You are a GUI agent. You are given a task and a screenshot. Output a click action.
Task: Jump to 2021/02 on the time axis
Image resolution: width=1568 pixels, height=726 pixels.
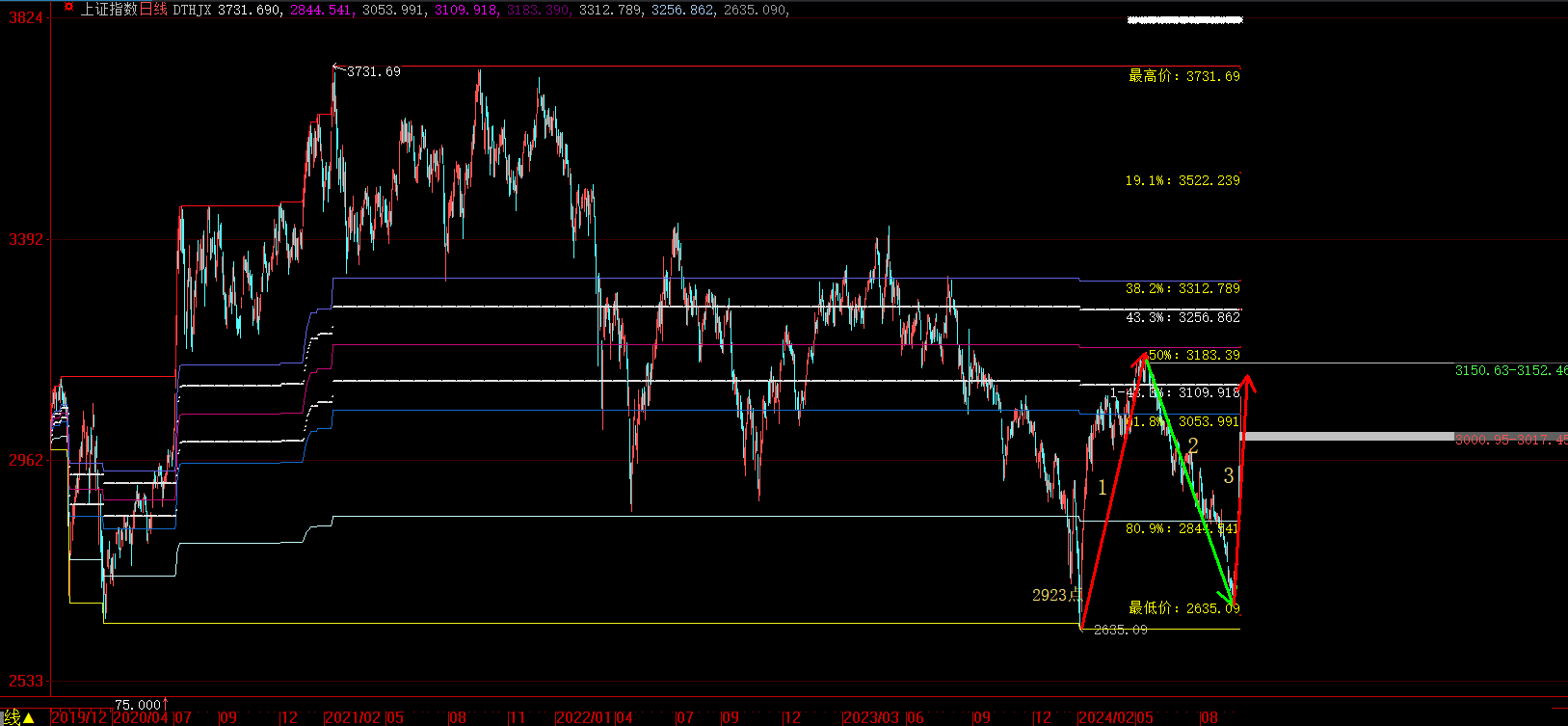pyautogui.click(x=354, y=718)
